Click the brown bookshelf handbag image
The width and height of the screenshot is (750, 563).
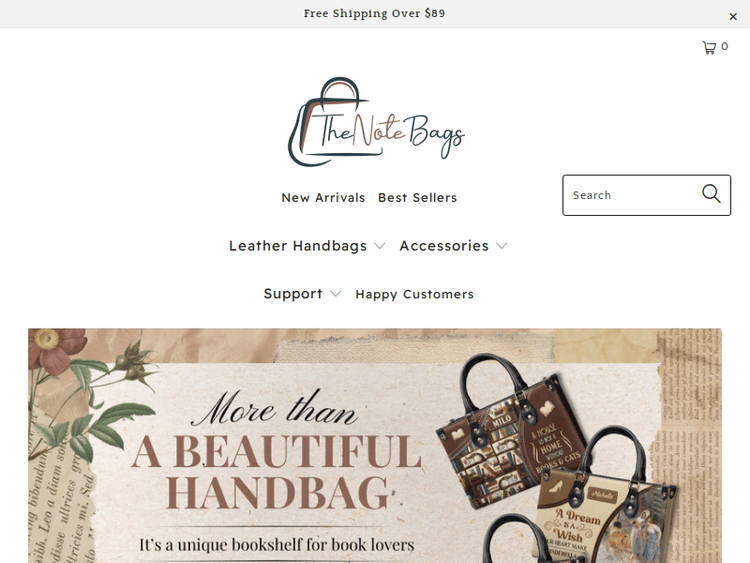pyautogui.click(x=509, y=433)
